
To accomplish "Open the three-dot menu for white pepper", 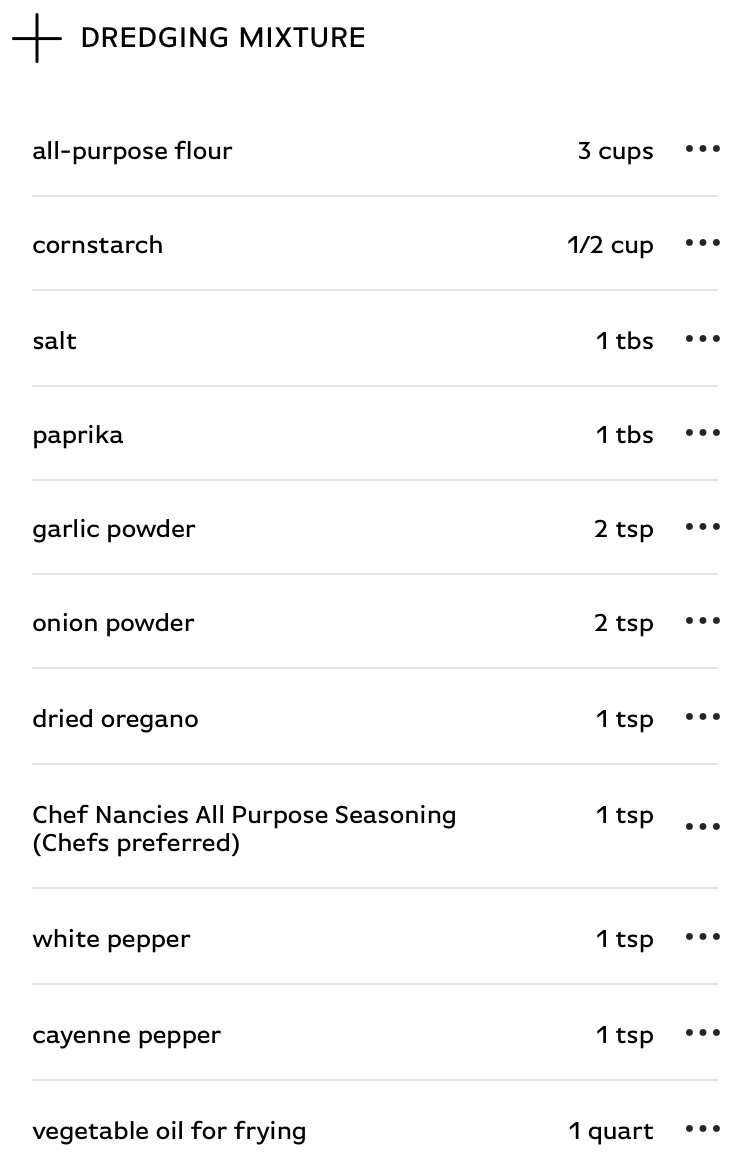I will [703, 937].
